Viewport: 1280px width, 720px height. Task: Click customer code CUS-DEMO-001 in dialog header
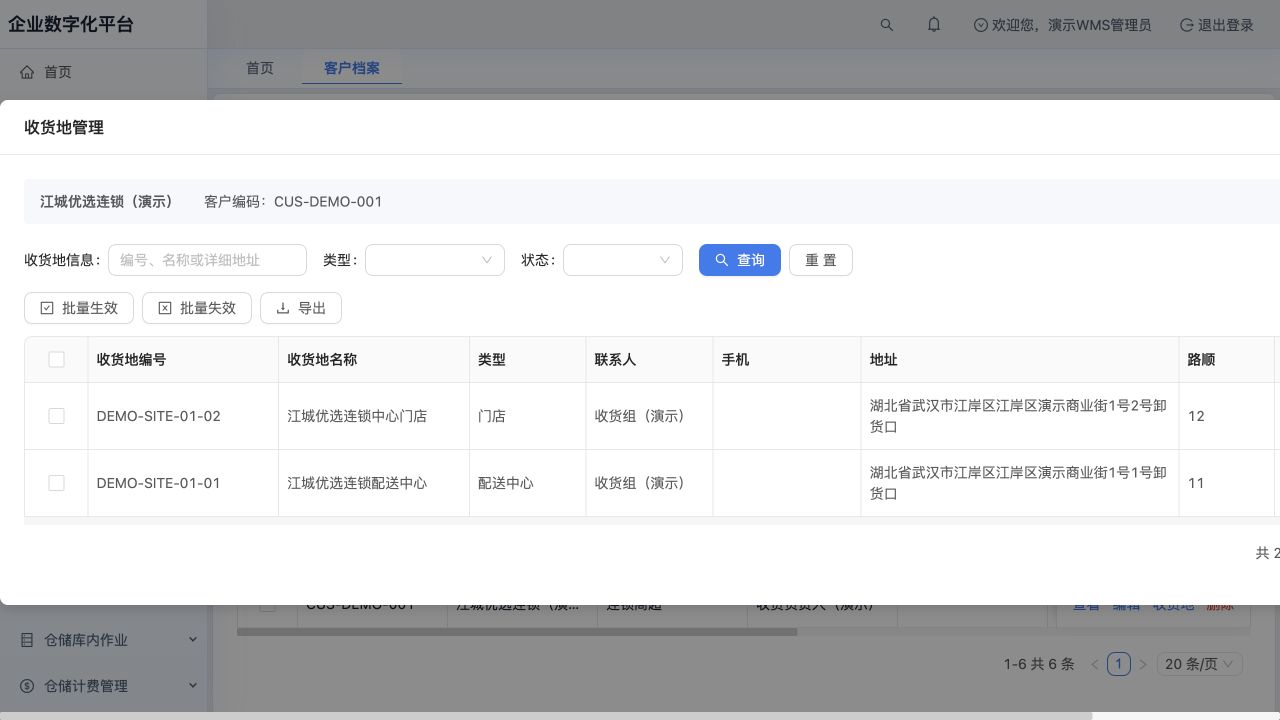[328, 202]
